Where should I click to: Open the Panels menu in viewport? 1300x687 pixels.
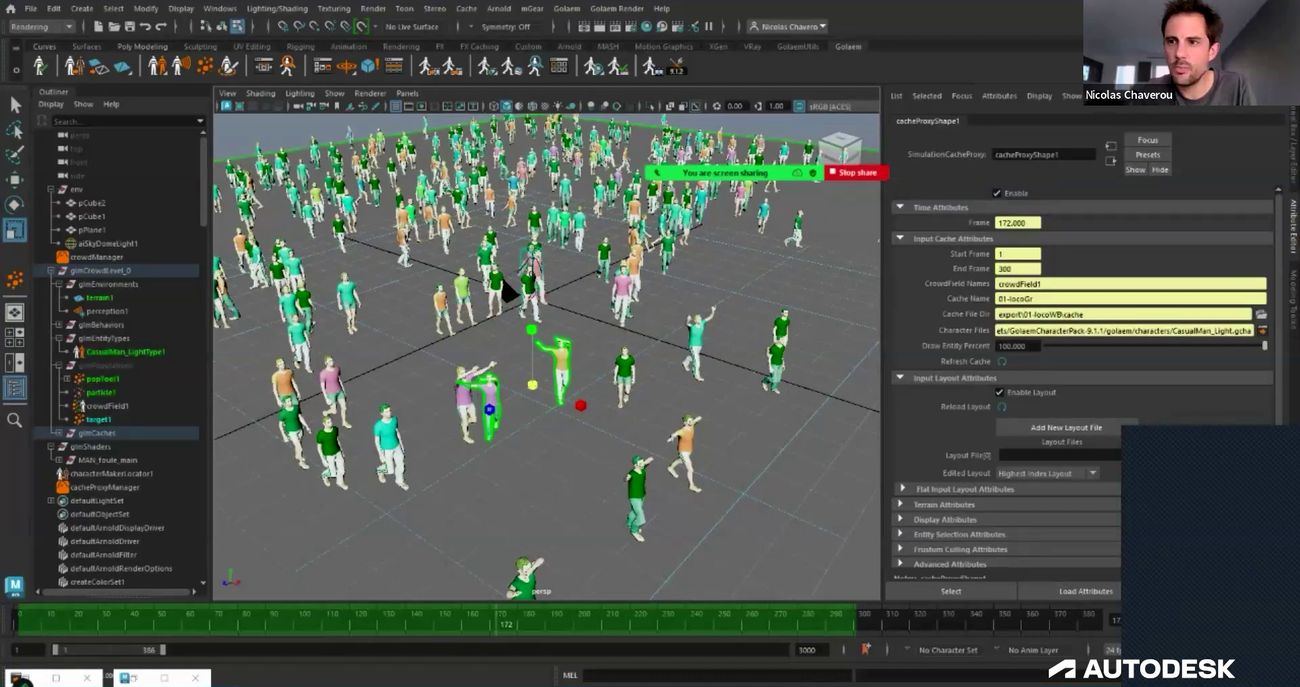(407, 93)
